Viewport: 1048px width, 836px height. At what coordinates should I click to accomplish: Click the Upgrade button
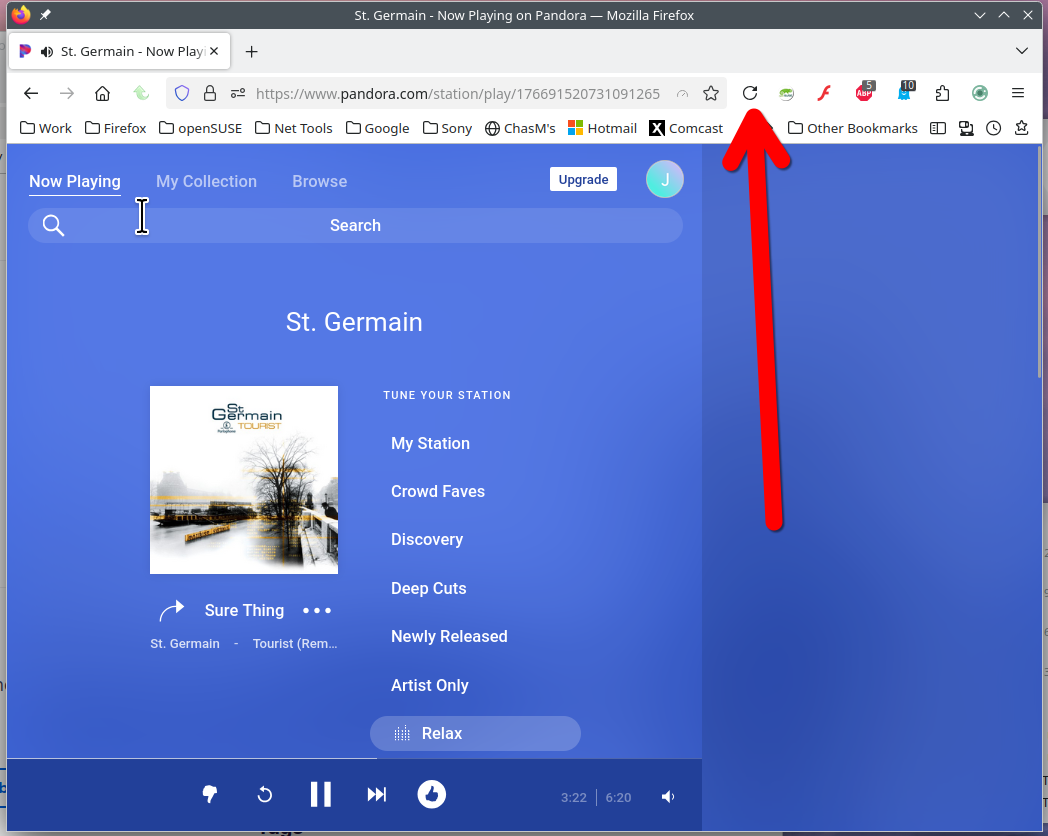click(x=583, y=179)
